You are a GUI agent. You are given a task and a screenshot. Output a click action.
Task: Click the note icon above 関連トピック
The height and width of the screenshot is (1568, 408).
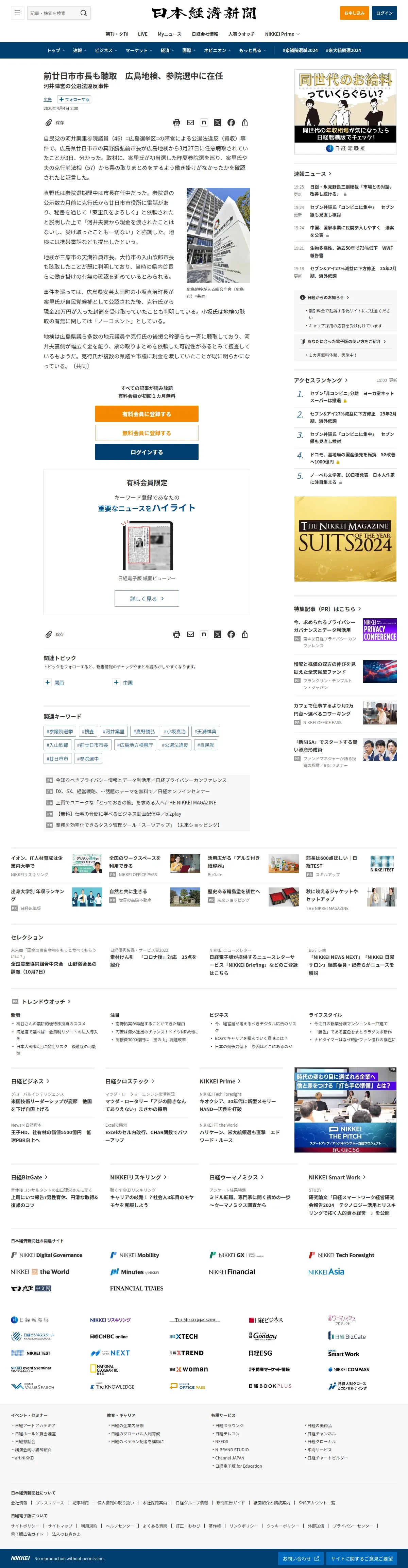[x=204, y=634]
